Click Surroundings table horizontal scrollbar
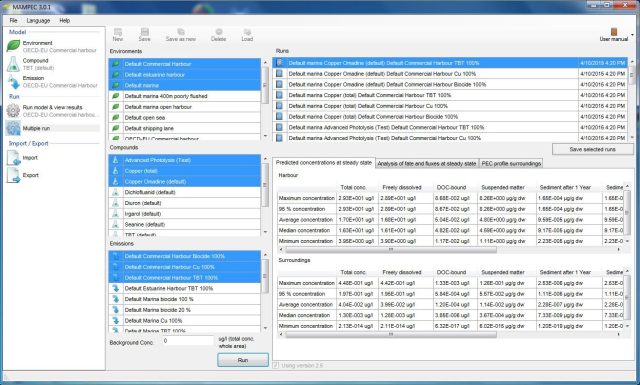Viewport: 640px width, 385px height. coord(391,334)
